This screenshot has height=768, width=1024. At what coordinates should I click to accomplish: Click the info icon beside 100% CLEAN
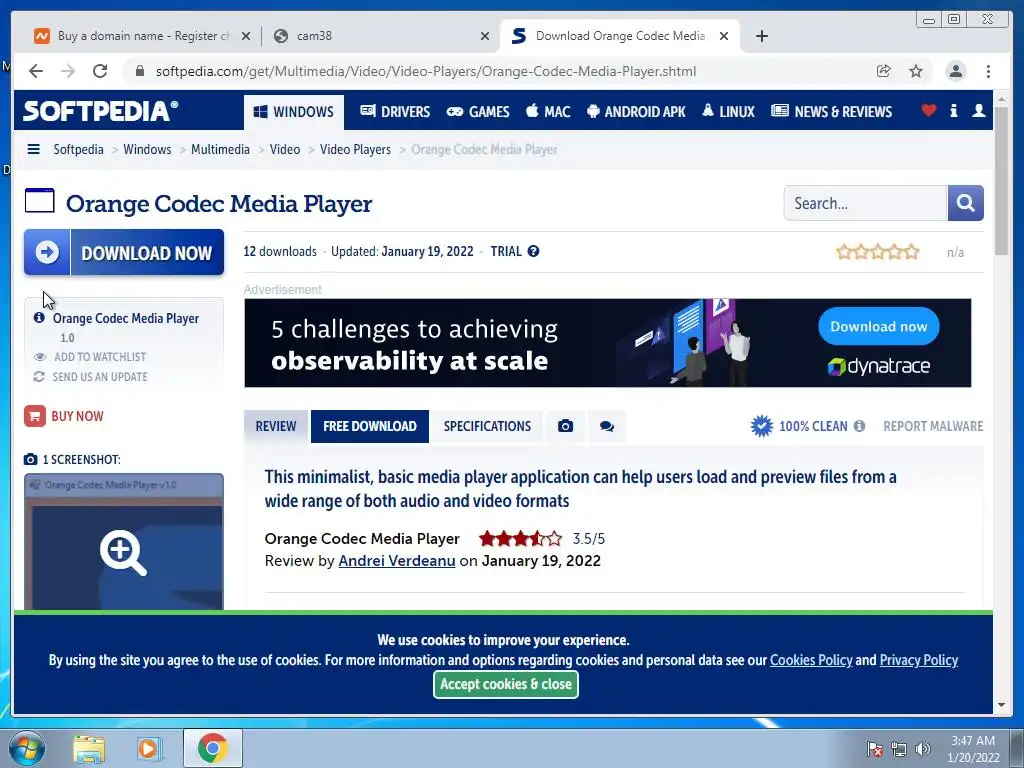859,426
